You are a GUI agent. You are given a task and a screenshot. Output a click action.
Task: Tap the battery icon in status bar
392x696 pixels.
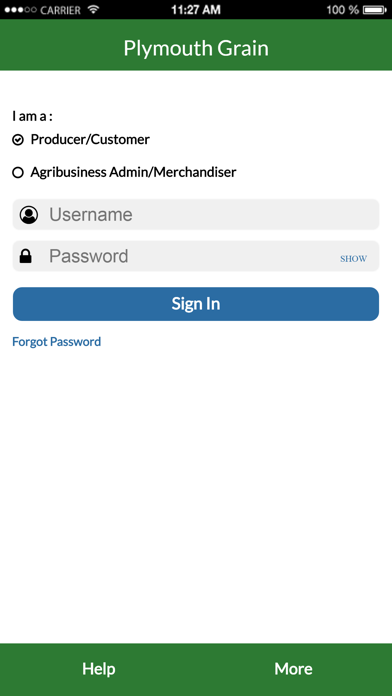pos(375,9)
